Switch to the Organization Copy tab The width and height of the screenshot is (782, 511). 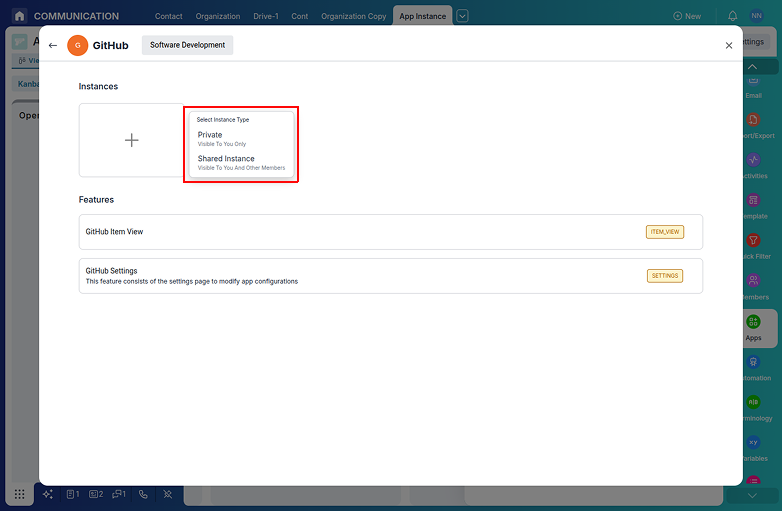[354, 16]
